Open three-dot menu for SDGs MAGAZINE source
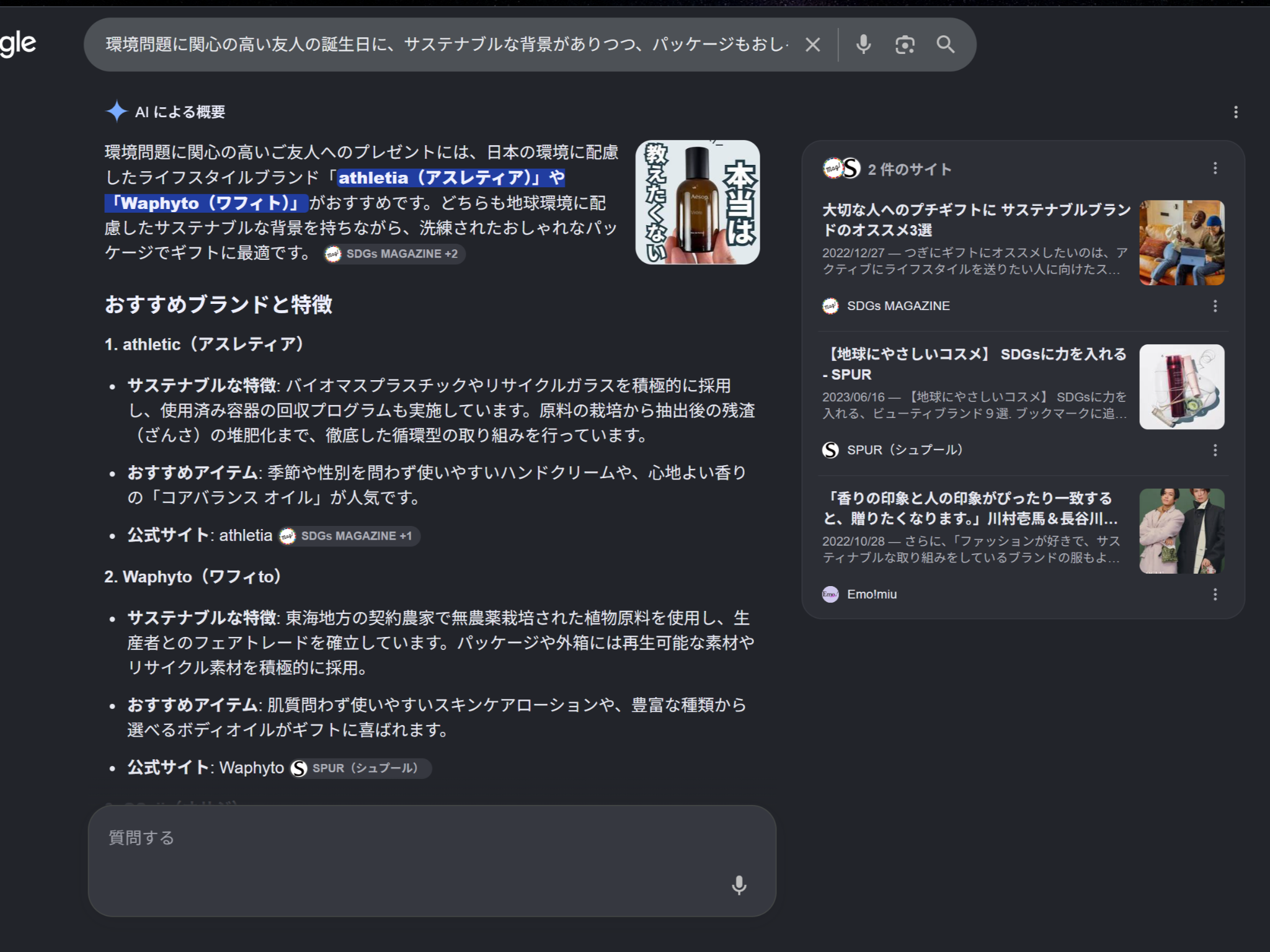Viewport: 1270px width, 952px height. (x=1215, y=306)
